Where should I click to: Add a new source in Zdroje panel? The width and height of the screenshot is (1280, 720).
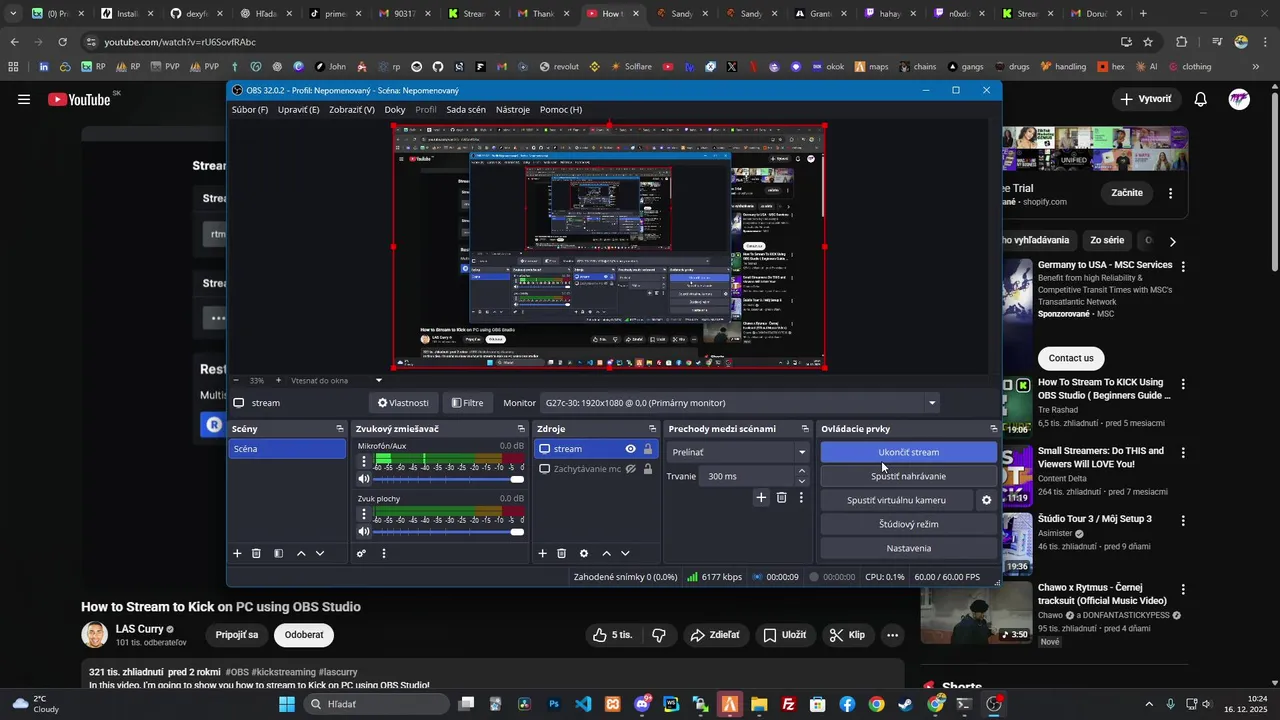[x=543, y=553]
